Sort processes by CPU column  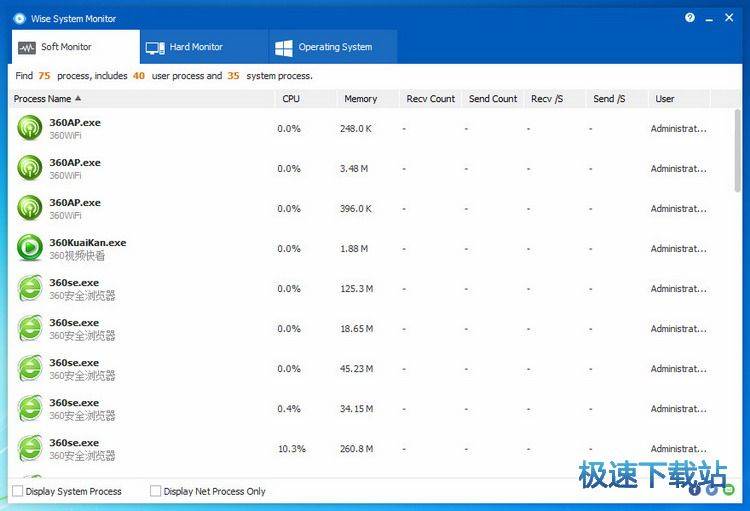(291, 99)
